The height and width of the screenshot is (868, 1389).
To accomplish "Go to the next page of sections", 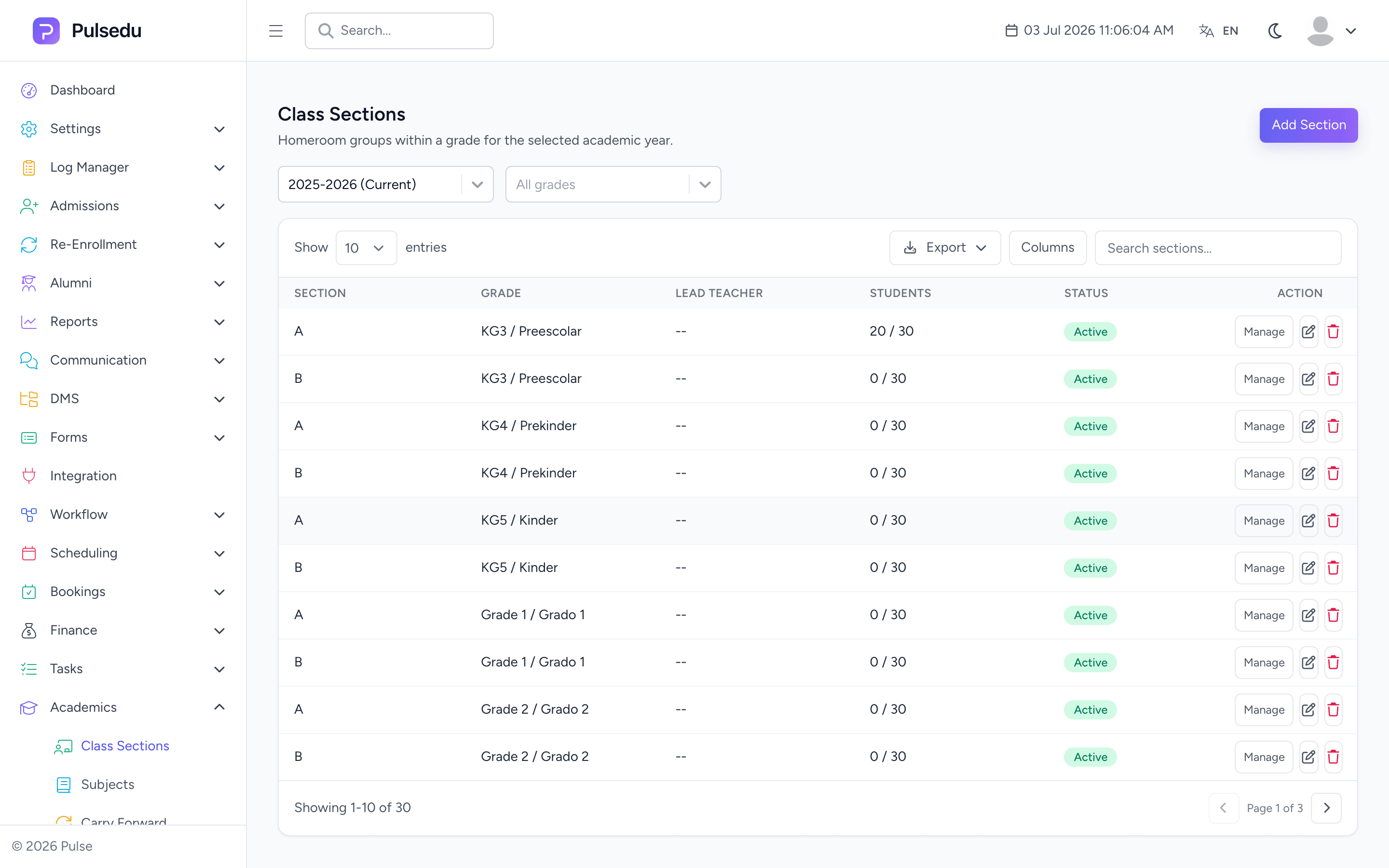I will 1326,808.
